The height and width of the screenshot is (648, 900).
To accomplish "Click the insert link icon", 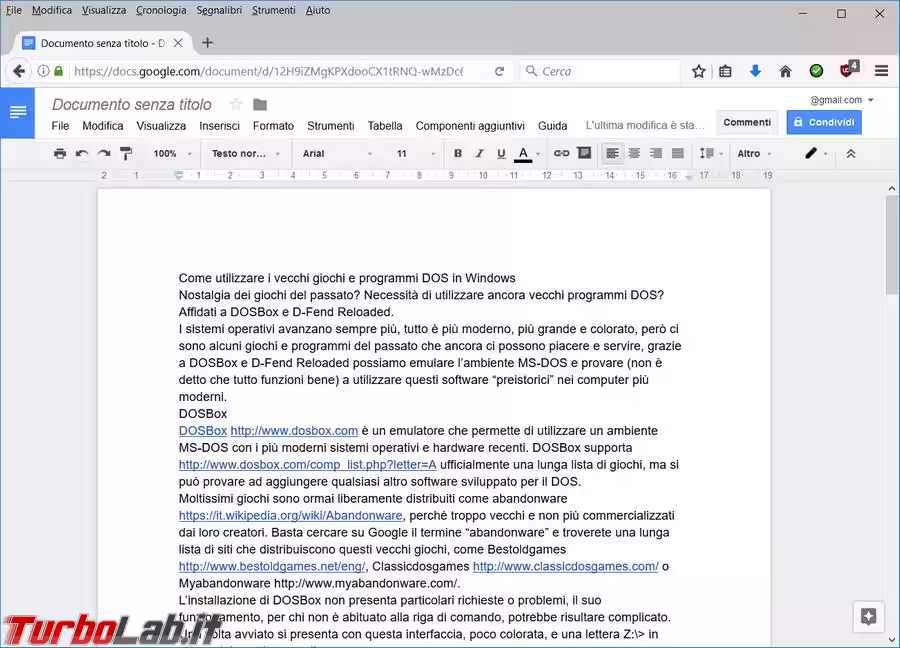I will [x=562, y=154].
